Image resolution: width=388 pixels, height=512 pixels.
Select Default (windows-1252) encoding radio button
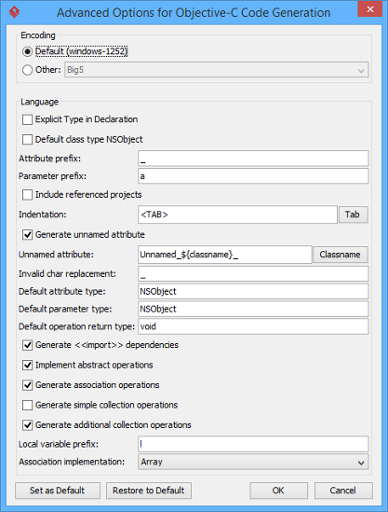(27, 52)
